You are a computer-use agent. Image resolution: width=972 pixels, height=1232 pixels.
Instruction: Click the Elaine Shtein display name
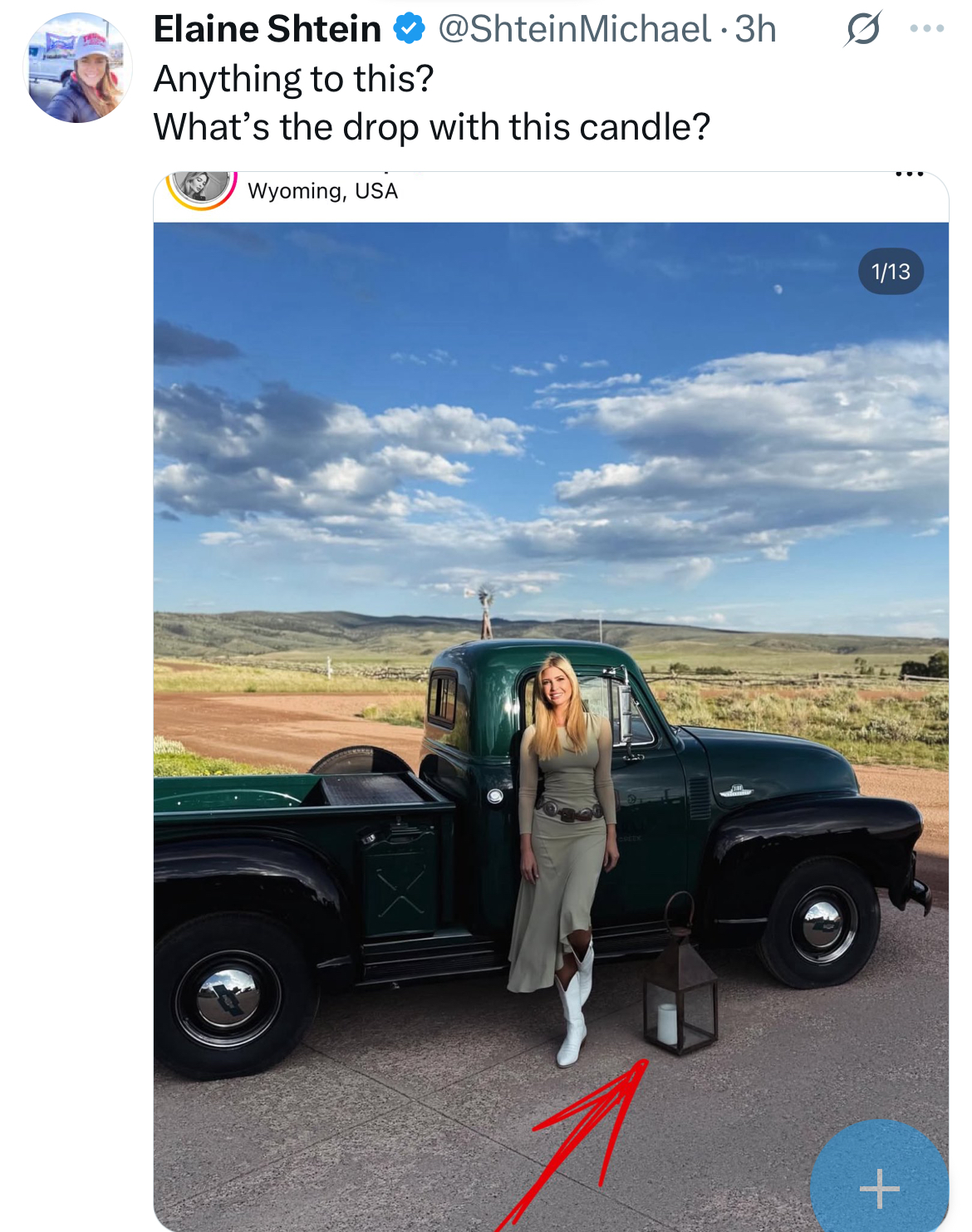(x=268, y=29)
